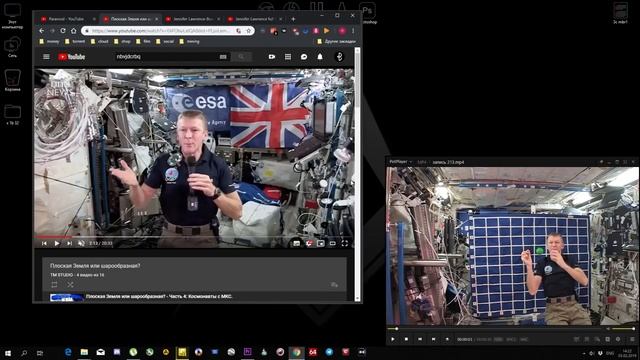
Task: Unmute the YouTube player volume icon
Action: [x=81, y=243]
